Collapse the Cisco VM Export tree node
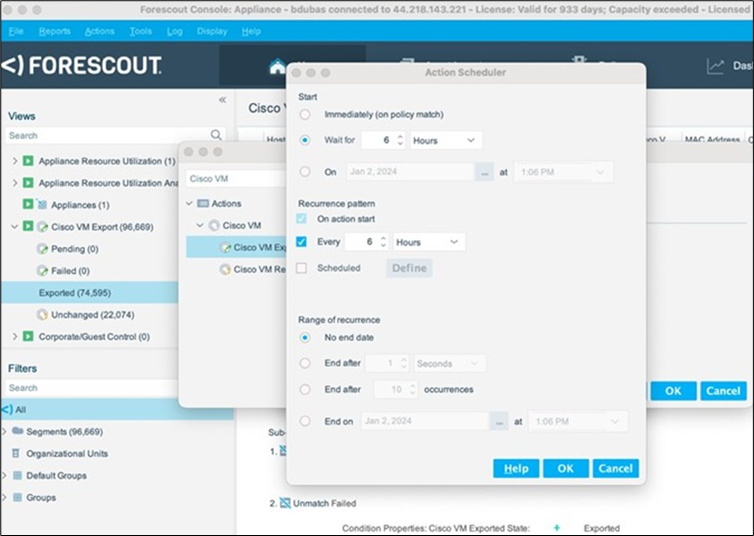 click(15, 226)
